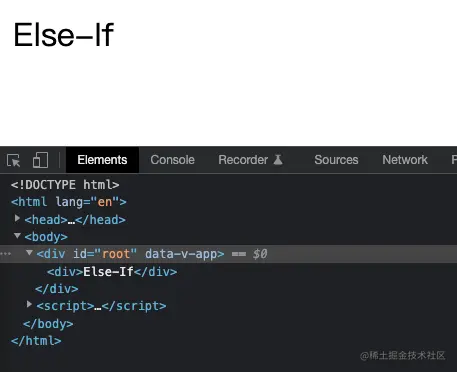Expand the script element arrow
Viewport: 457px width, 372px height.
pyautogui.click(x=29, y=304)
